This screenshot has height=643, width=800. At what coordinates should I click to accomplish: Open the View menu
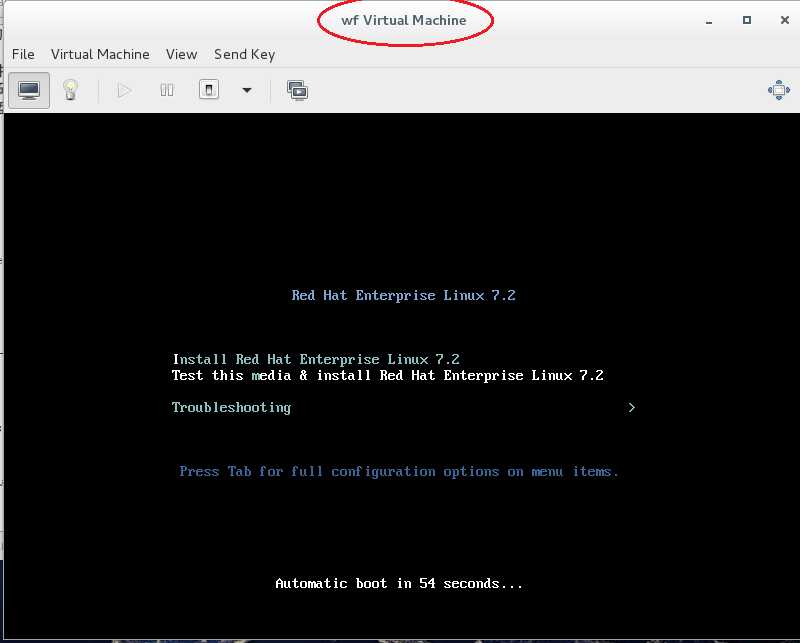[181, 54]
